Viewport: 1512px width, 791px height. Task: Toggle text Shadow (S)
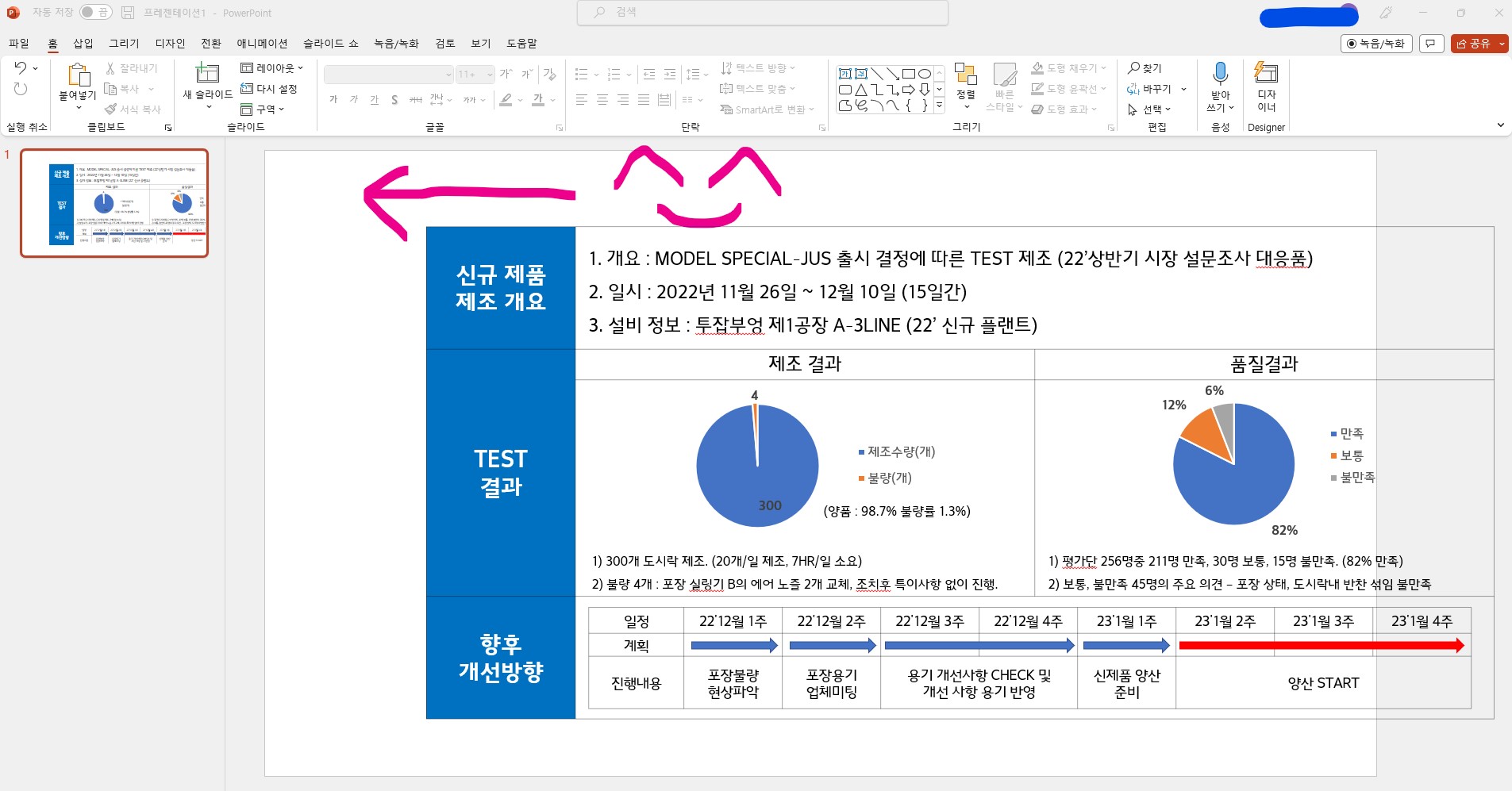click(394, 100)
